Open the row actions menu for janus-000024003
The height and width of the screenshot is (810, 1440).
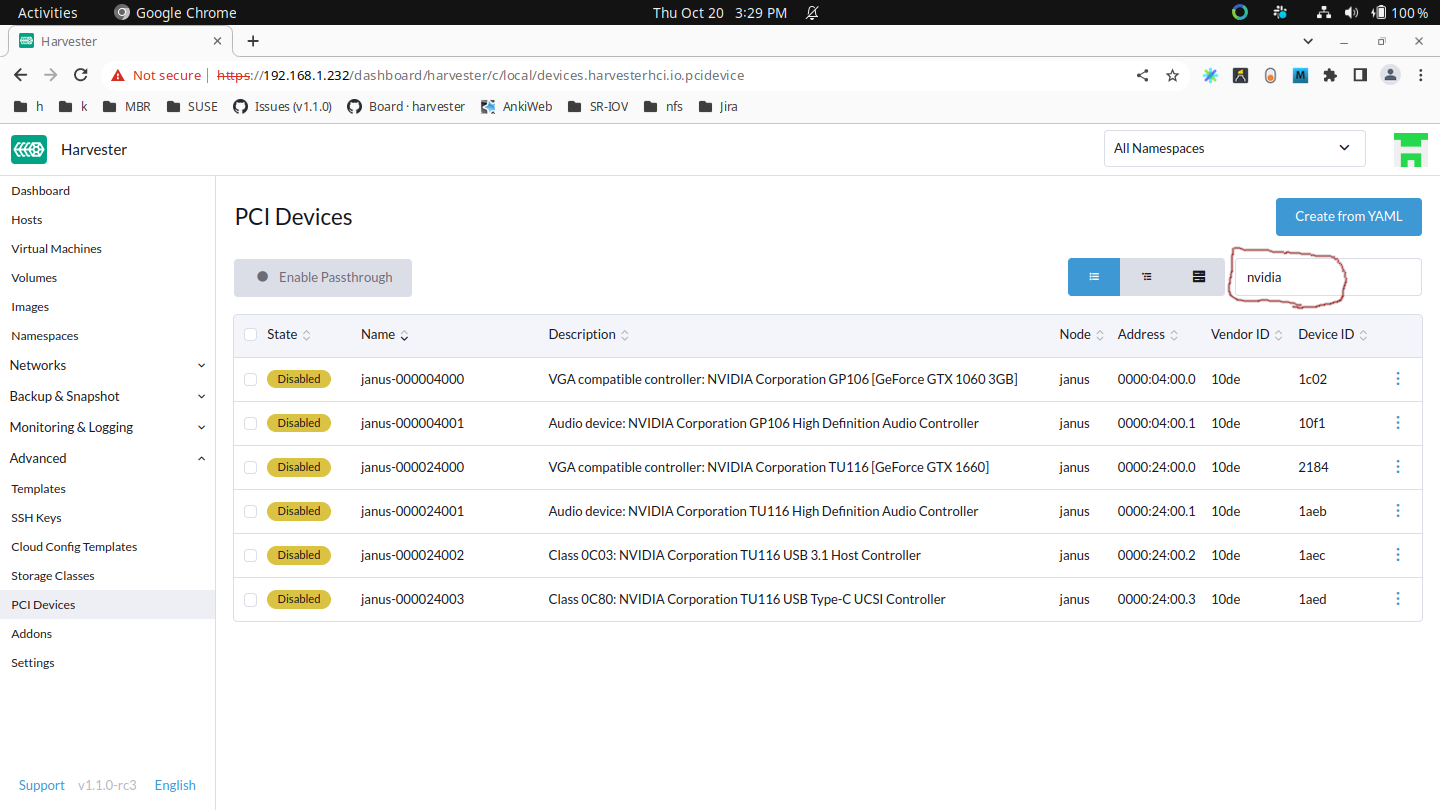1397,598
